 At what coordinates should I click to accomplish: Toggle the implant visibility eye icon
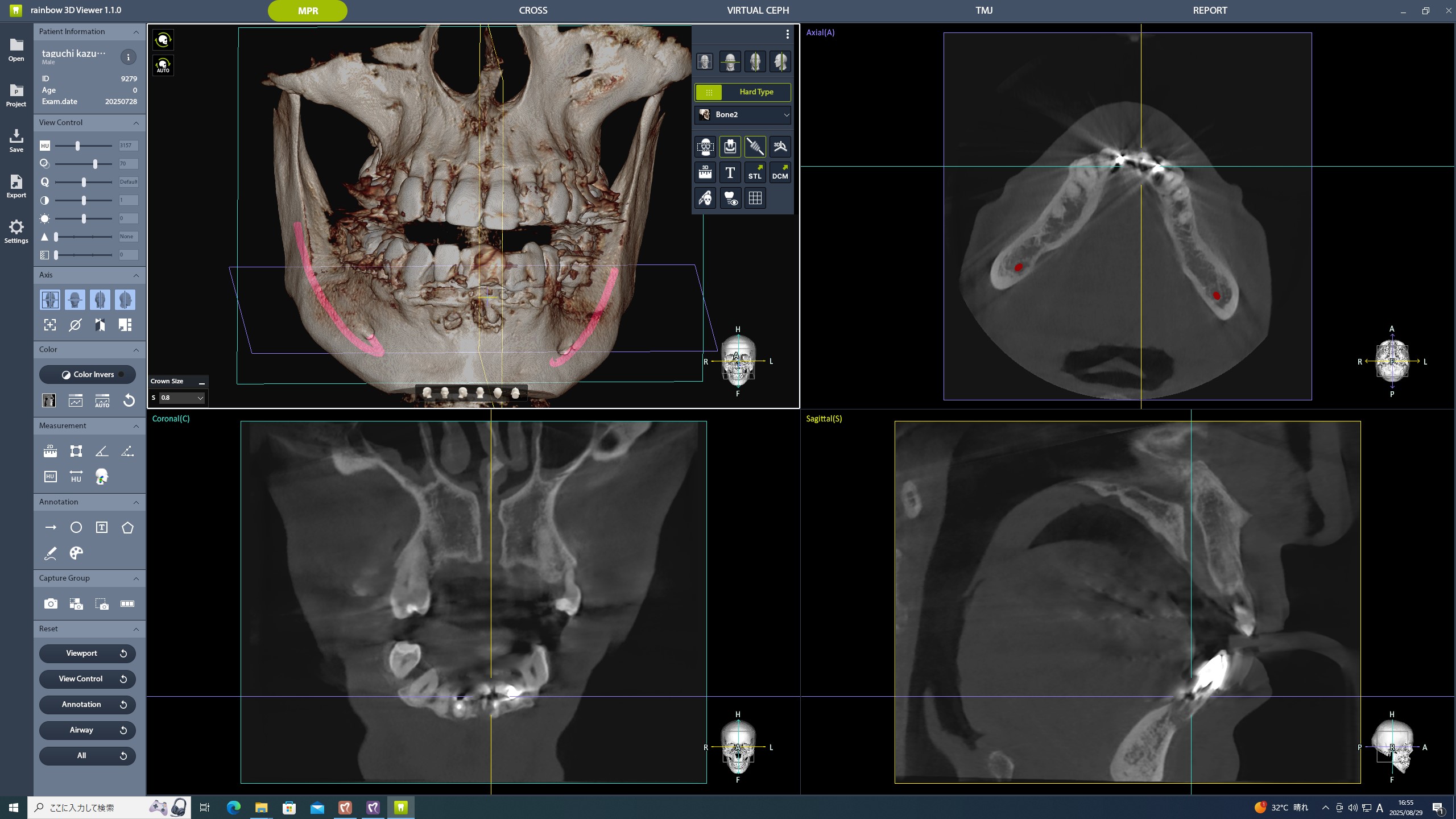(730, 198)
